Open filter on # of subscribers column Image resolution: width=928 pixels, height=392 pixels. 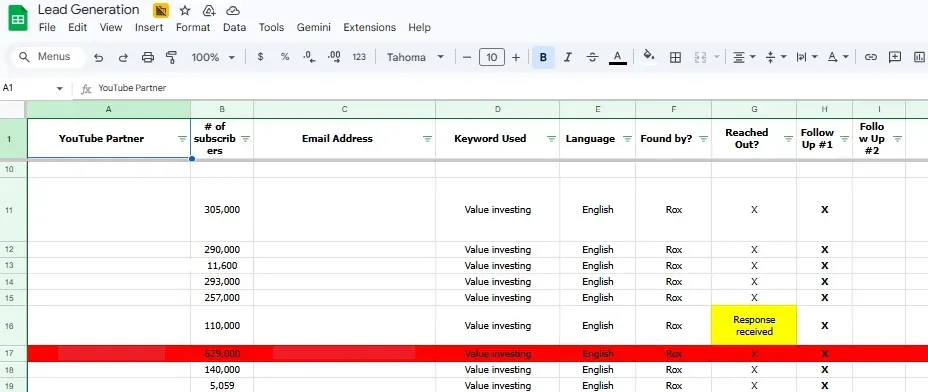[246, 139]
